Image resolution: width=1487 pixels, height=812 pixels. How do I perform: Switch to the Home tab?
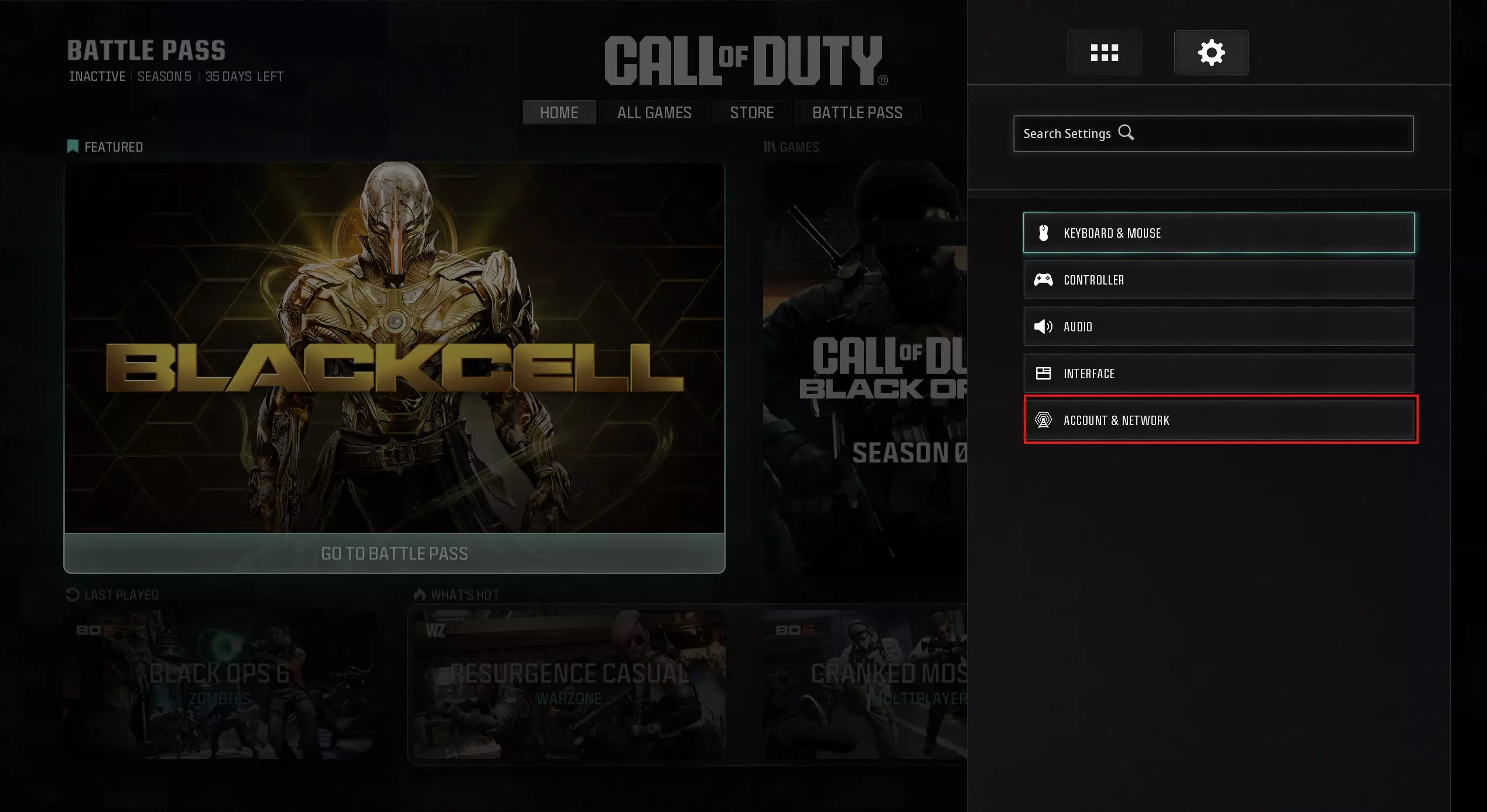coord(559,112)
